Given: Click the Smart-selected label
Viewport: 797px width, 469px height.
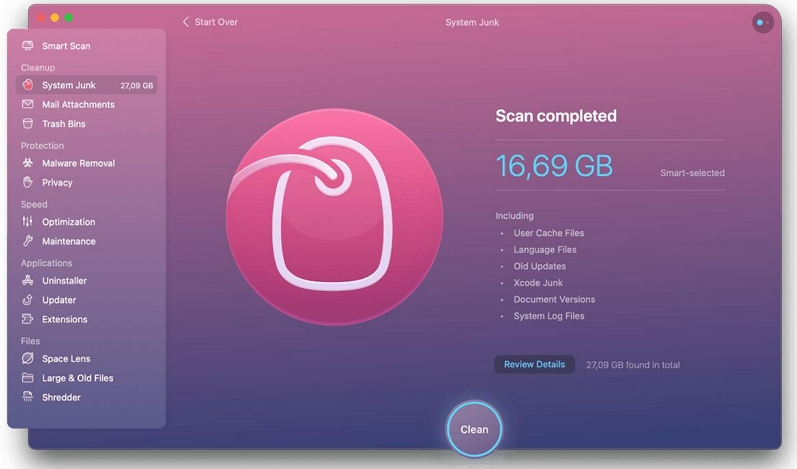Looking at the screenshot, I should coord(692,173).
